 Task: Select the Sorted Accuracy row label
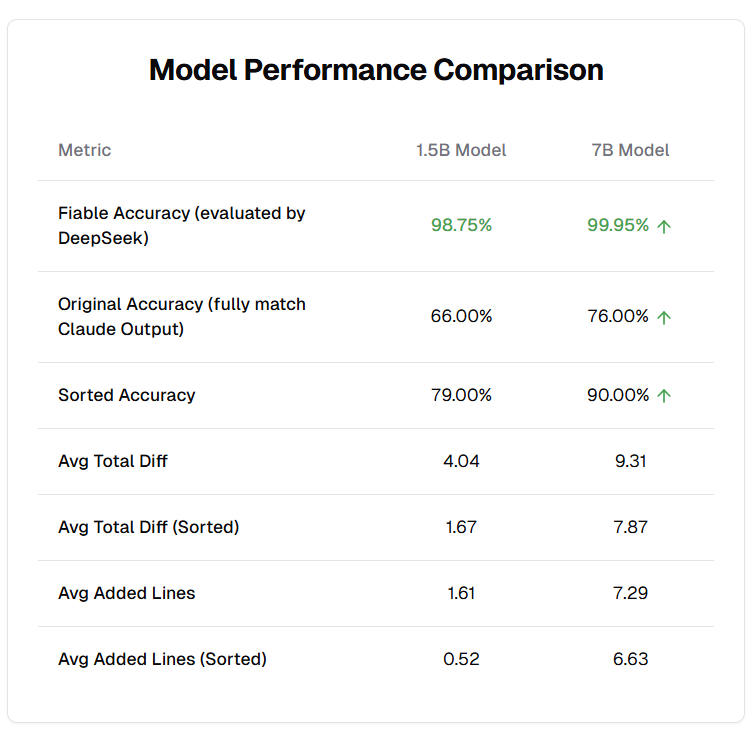(x=127, y=395)
